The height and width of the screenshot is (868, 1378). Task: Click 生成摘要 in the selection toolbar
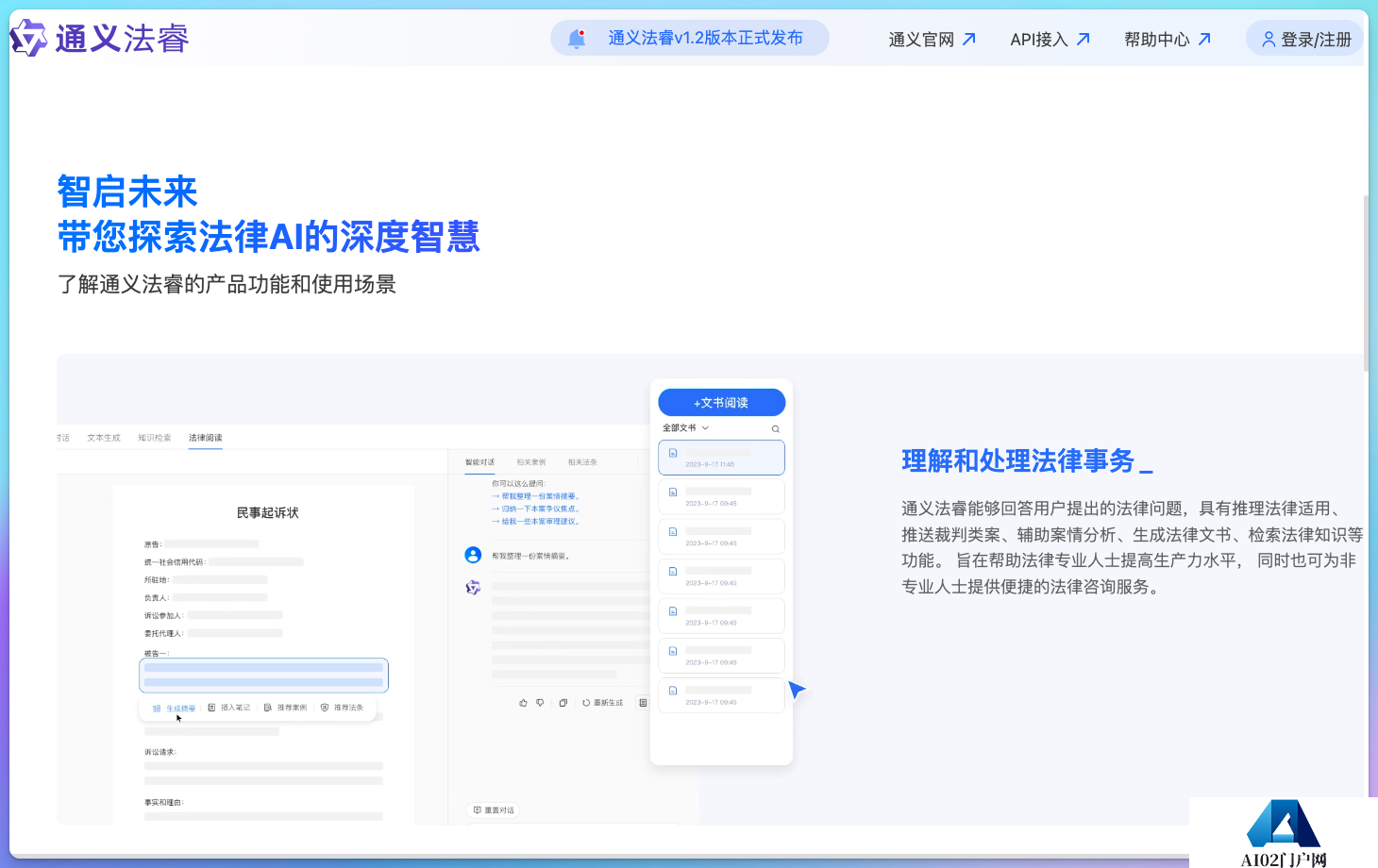pos(175,708)
